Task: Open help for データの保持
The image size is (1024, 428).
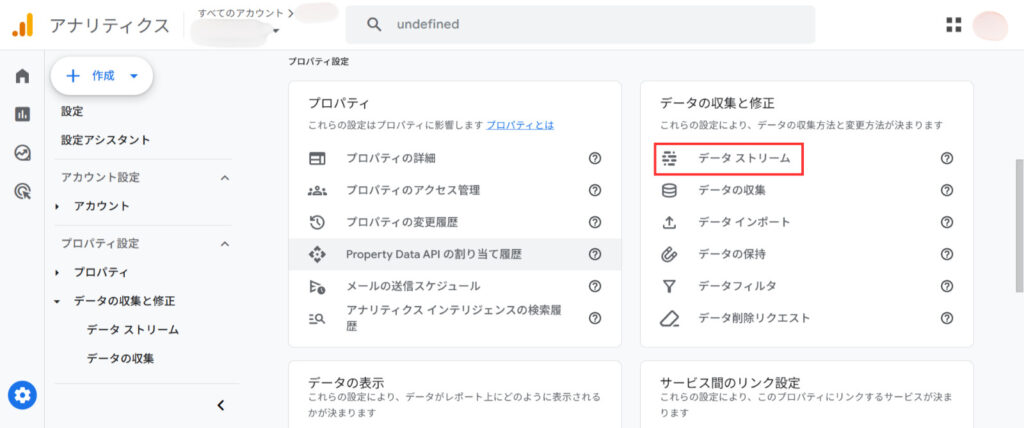Action: coord(947,254)
